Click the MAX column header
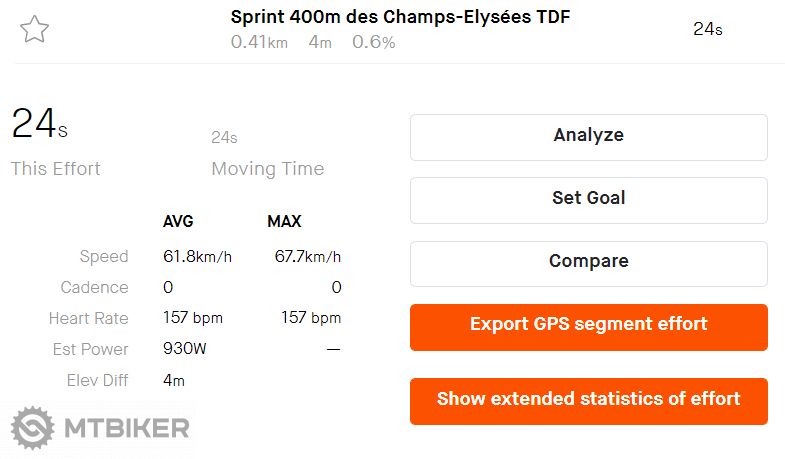785x459 pixels. click(x=284, y=222)
